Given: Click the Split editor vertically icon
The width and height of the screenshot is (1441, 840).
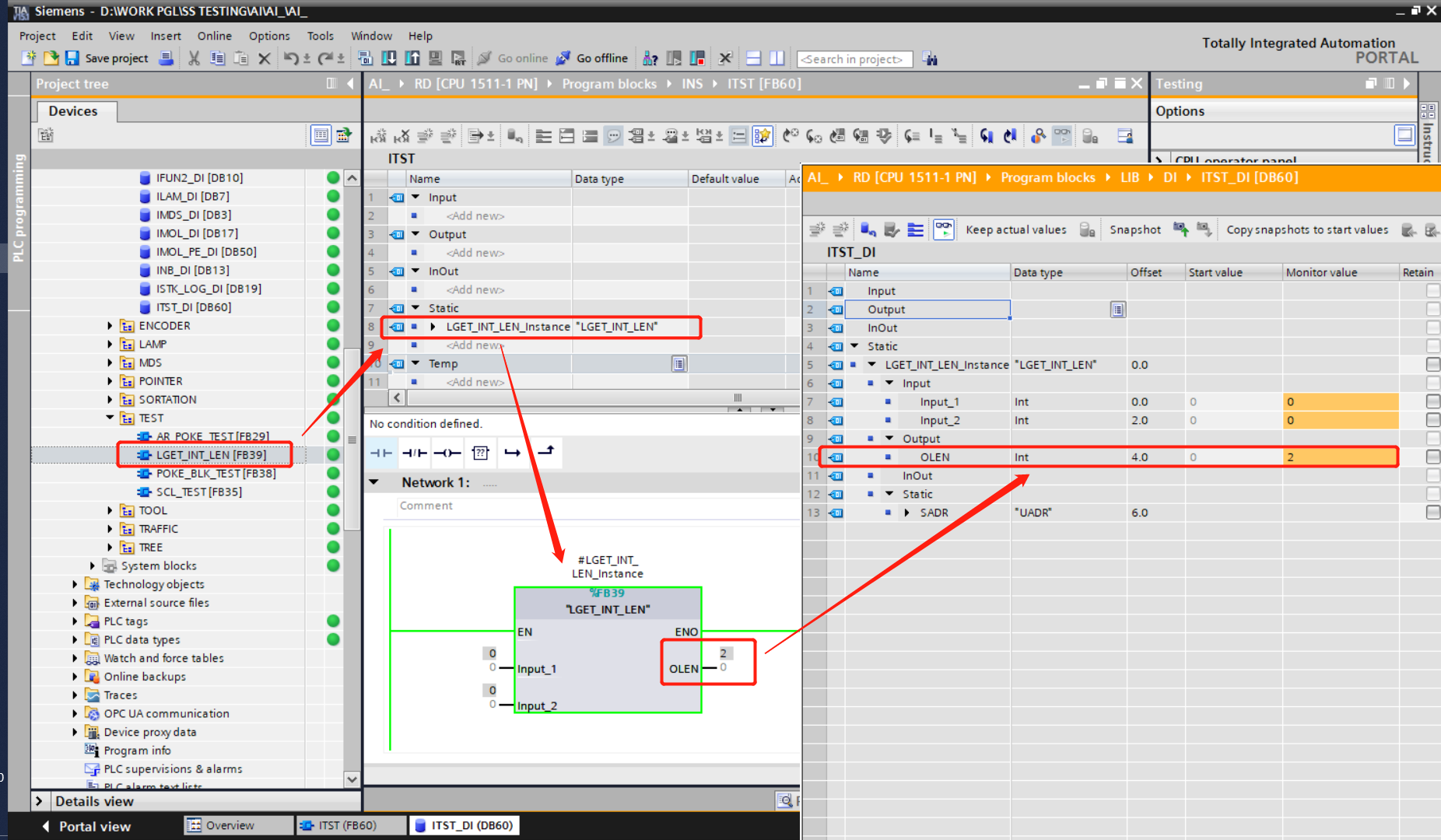Looking at the screenshot, I should point(777,58).
